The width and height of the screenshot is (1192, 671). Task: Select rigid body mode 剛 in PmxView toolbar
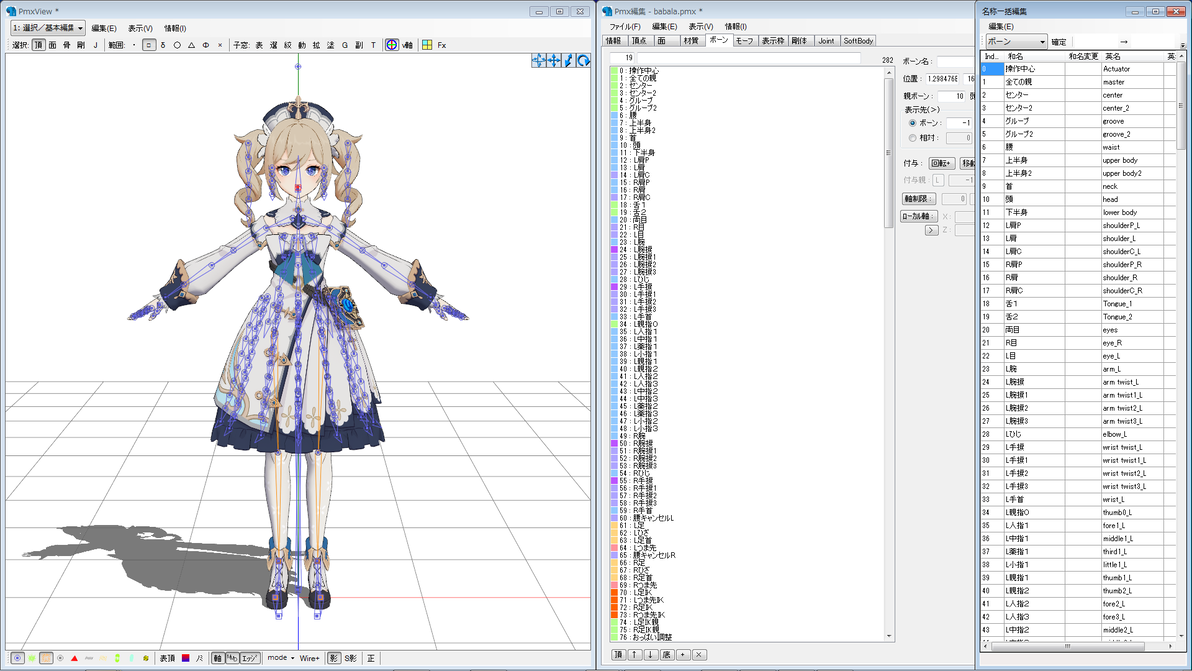tap(81, 46)
